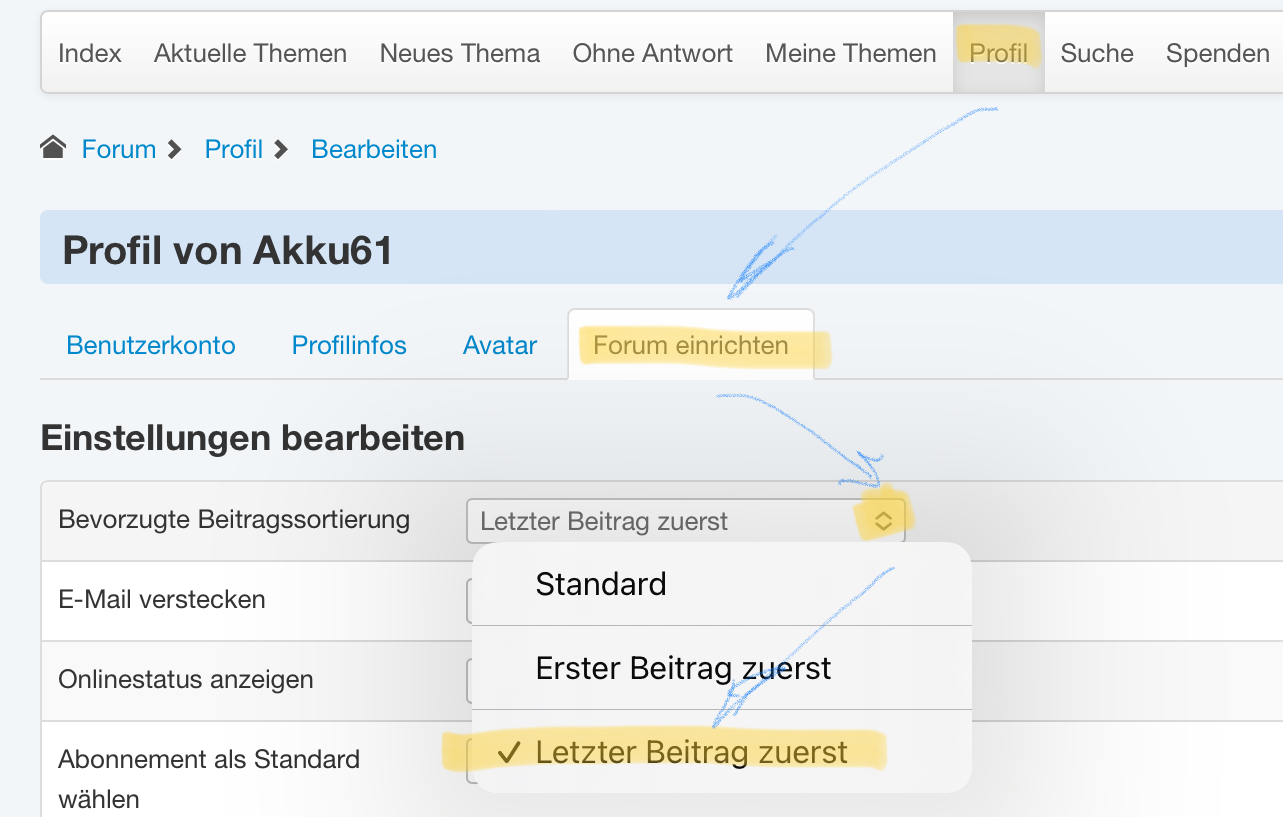The width and height of the screenshot is (1283, 817).
Task: Start a Neues Thema from the navigation
Action: pyautogui.click(x=460, y=53)
